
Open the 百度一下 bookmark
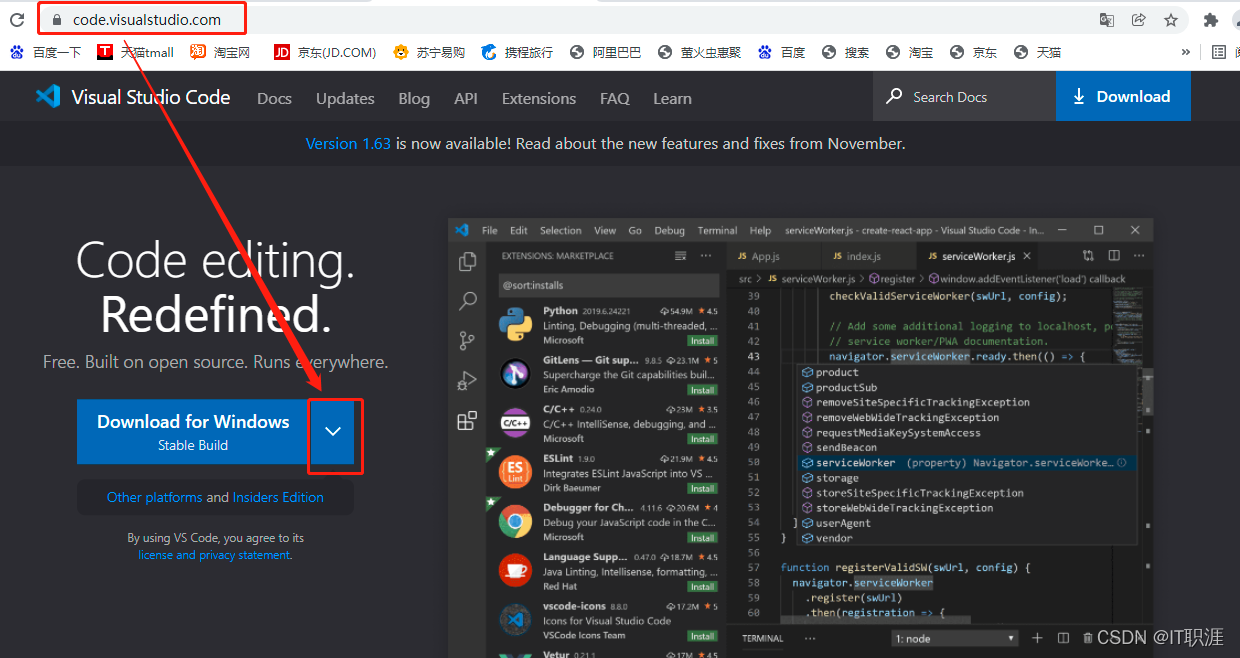click(x=46, y=52)
